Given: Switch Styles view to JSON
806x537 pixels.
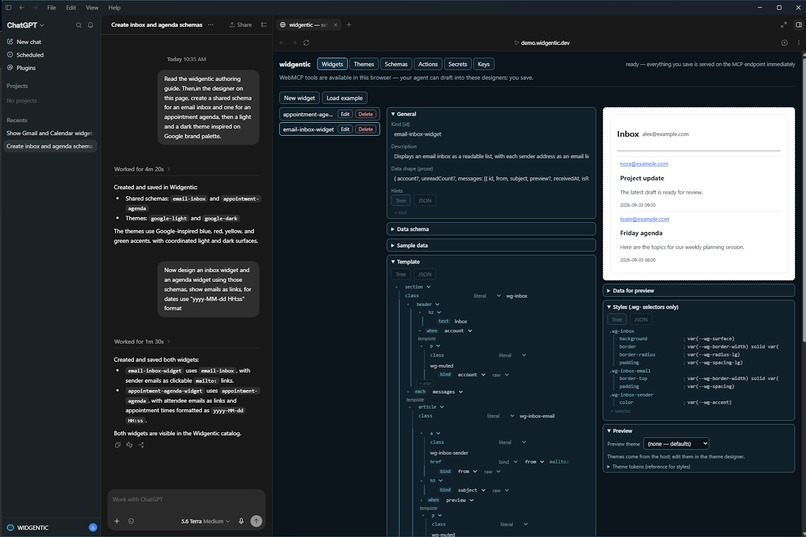Looking at the screenshot, I should tap(640, 320).
